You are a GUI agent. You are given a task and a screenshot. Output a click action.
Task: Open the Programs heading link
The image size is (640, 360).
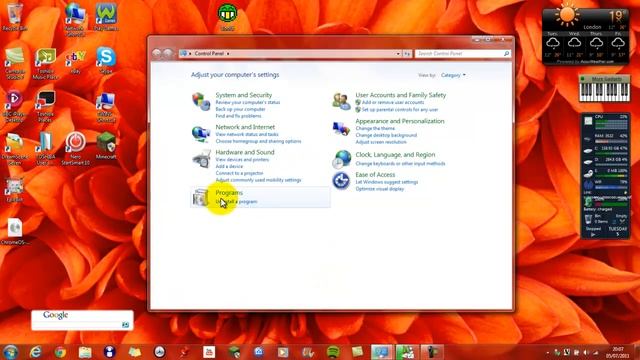pos(229,193)
